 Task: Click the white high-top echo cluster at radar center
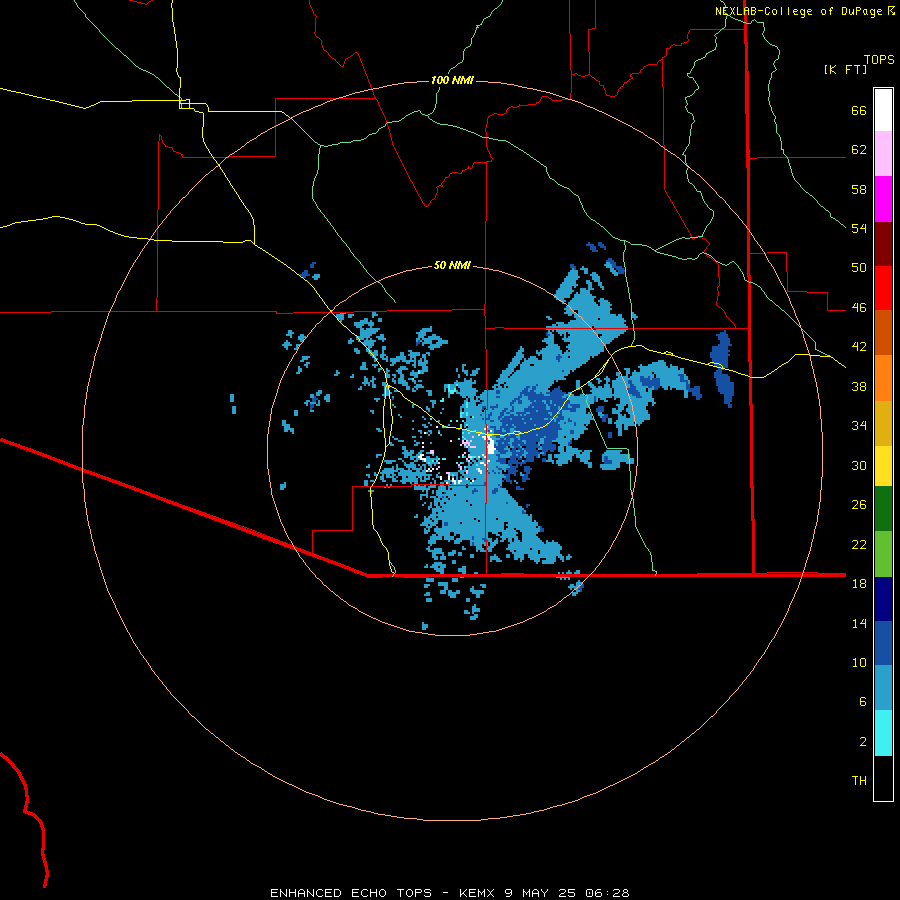point(490,444)
